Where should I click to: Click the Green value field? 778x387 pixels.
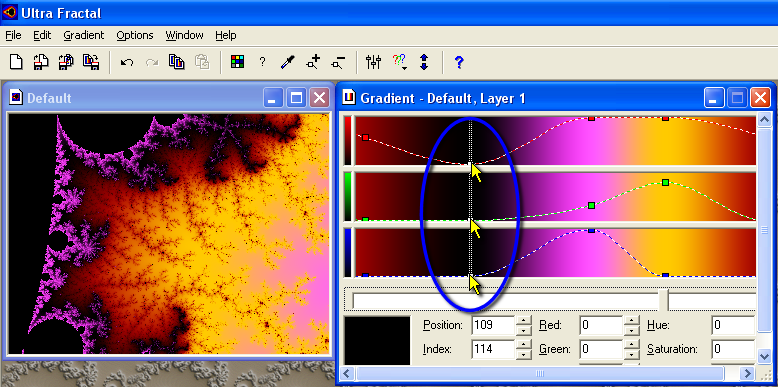(x=601, y=349)
